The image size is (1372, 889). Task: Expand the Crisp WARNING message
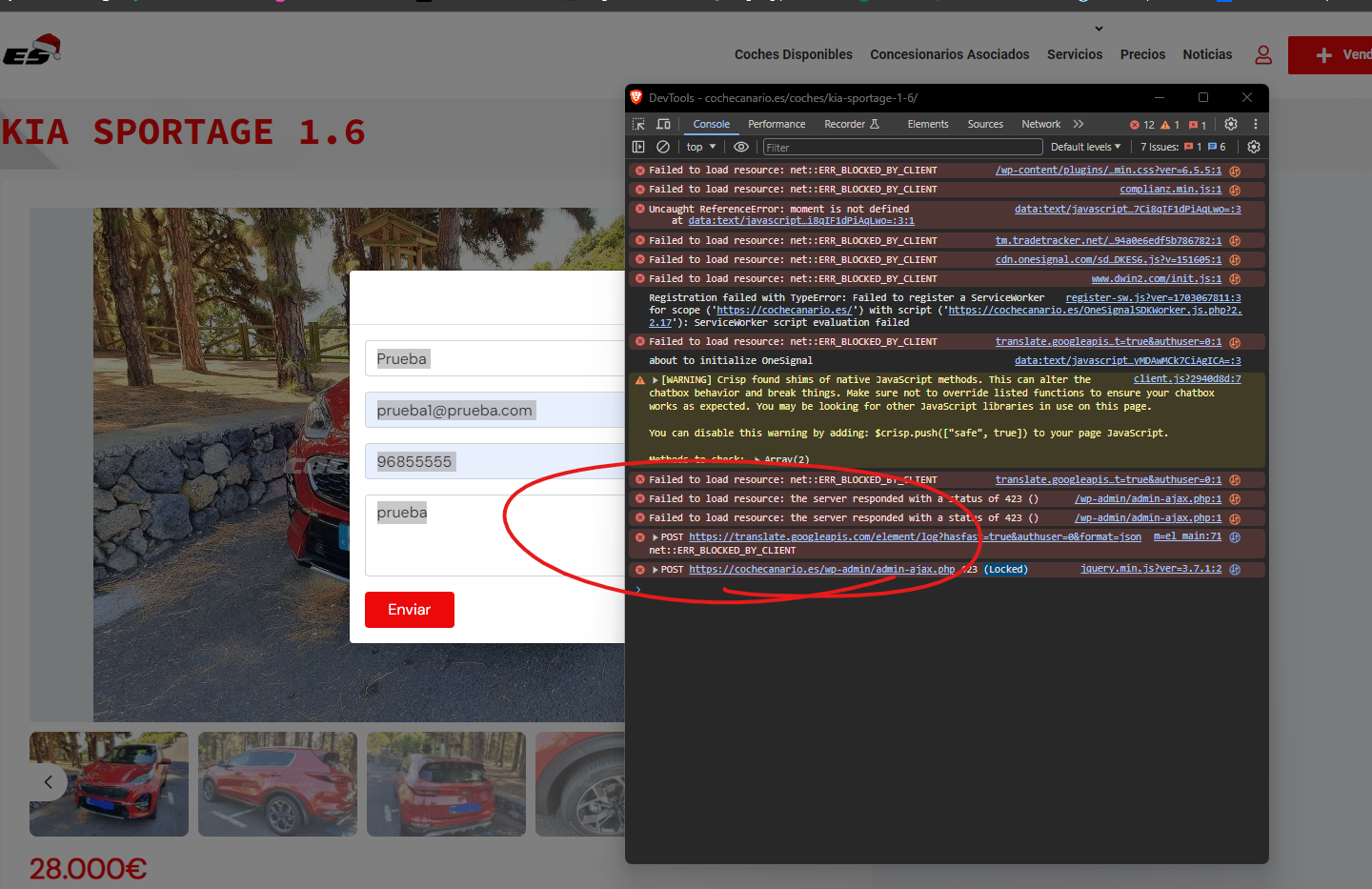(655, 380)
